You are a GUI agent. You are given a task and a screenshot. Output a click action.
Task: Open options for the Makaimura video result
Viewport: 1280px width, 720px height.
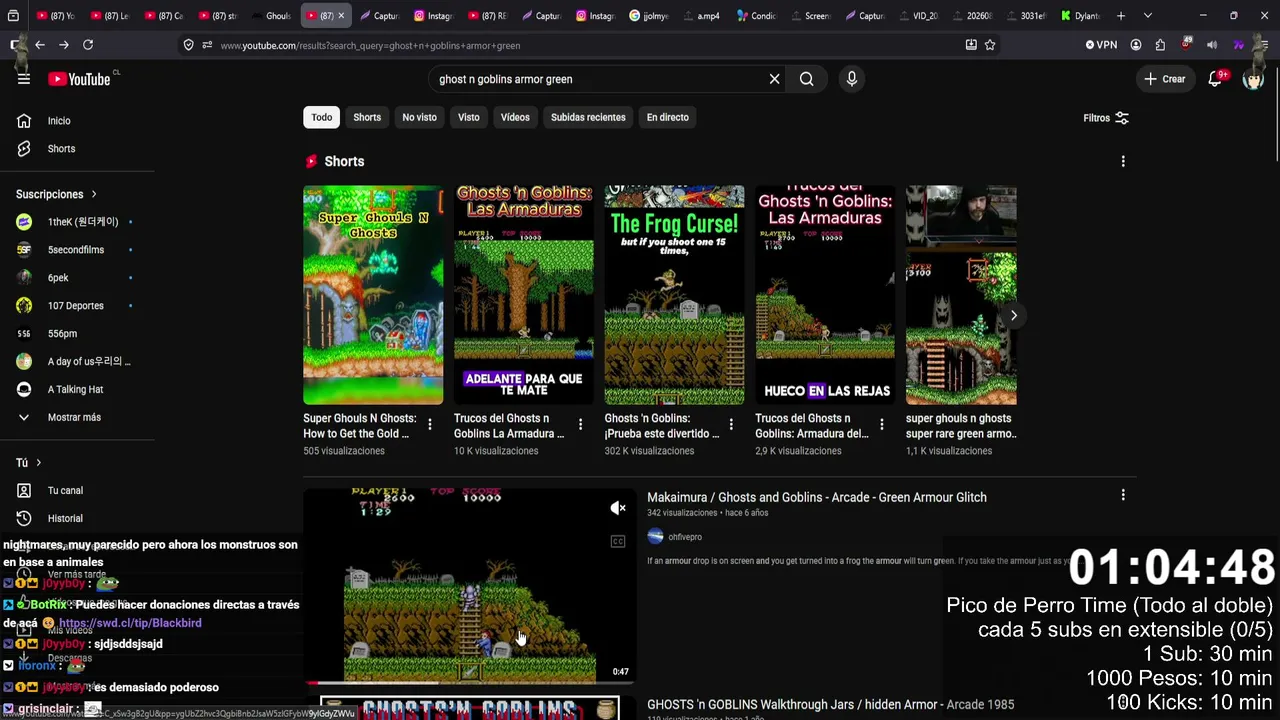(1123, 495)
